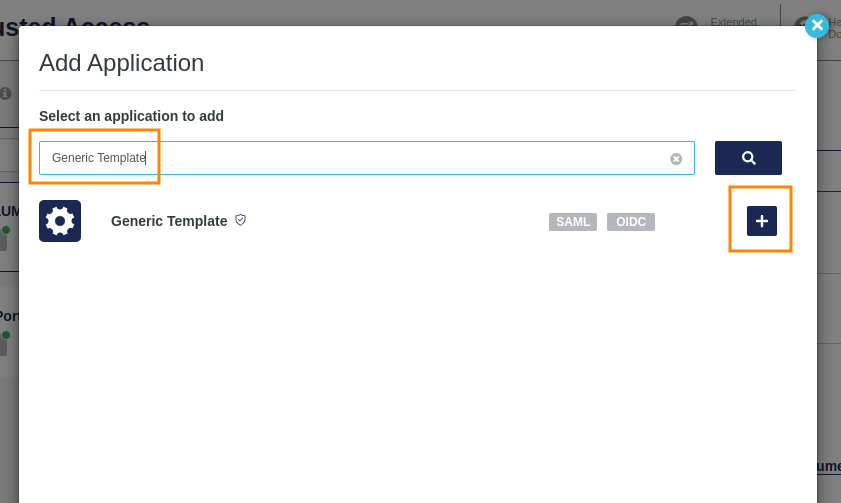Click the OIDC protocol tag

[631, 222]
